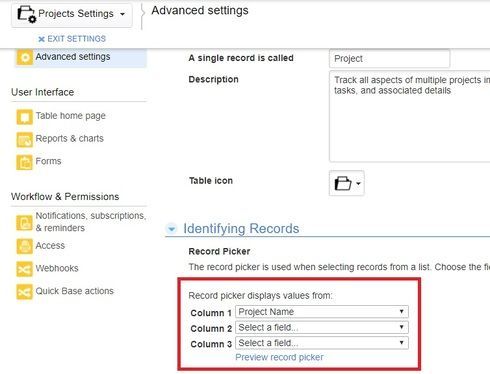Click the Access icon in the sidebar
The width and height of the screenshot is (490, 374).
click(x=25, y=246)
